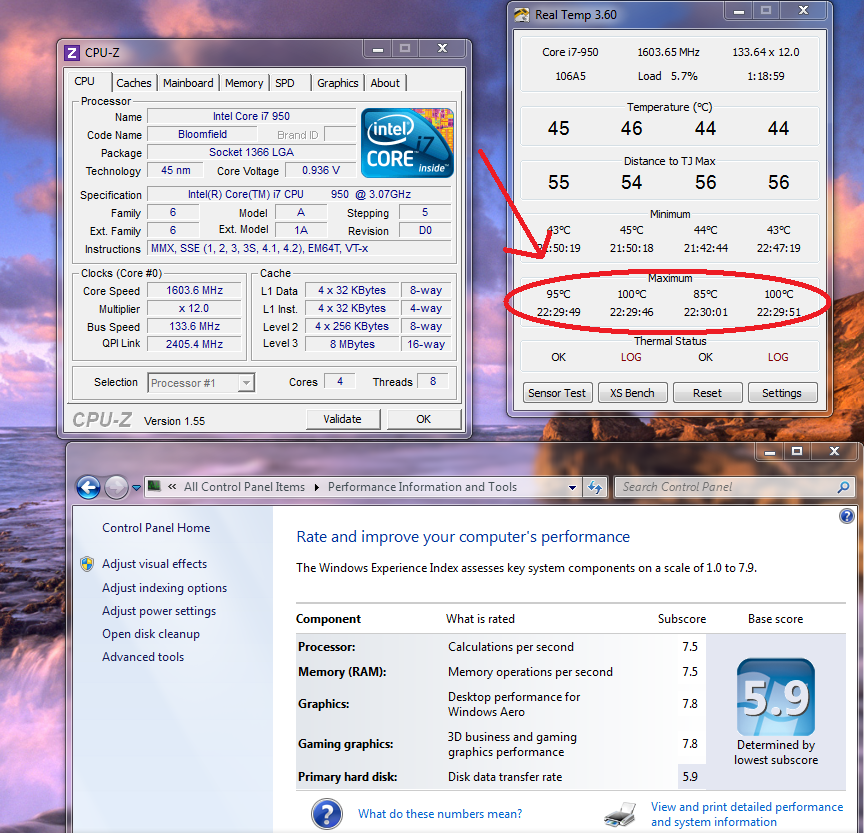This screenshot has height=833, width=864.
Task: Click the Core Voltage 0.936 V value
Action: click(x=321, y=171)
